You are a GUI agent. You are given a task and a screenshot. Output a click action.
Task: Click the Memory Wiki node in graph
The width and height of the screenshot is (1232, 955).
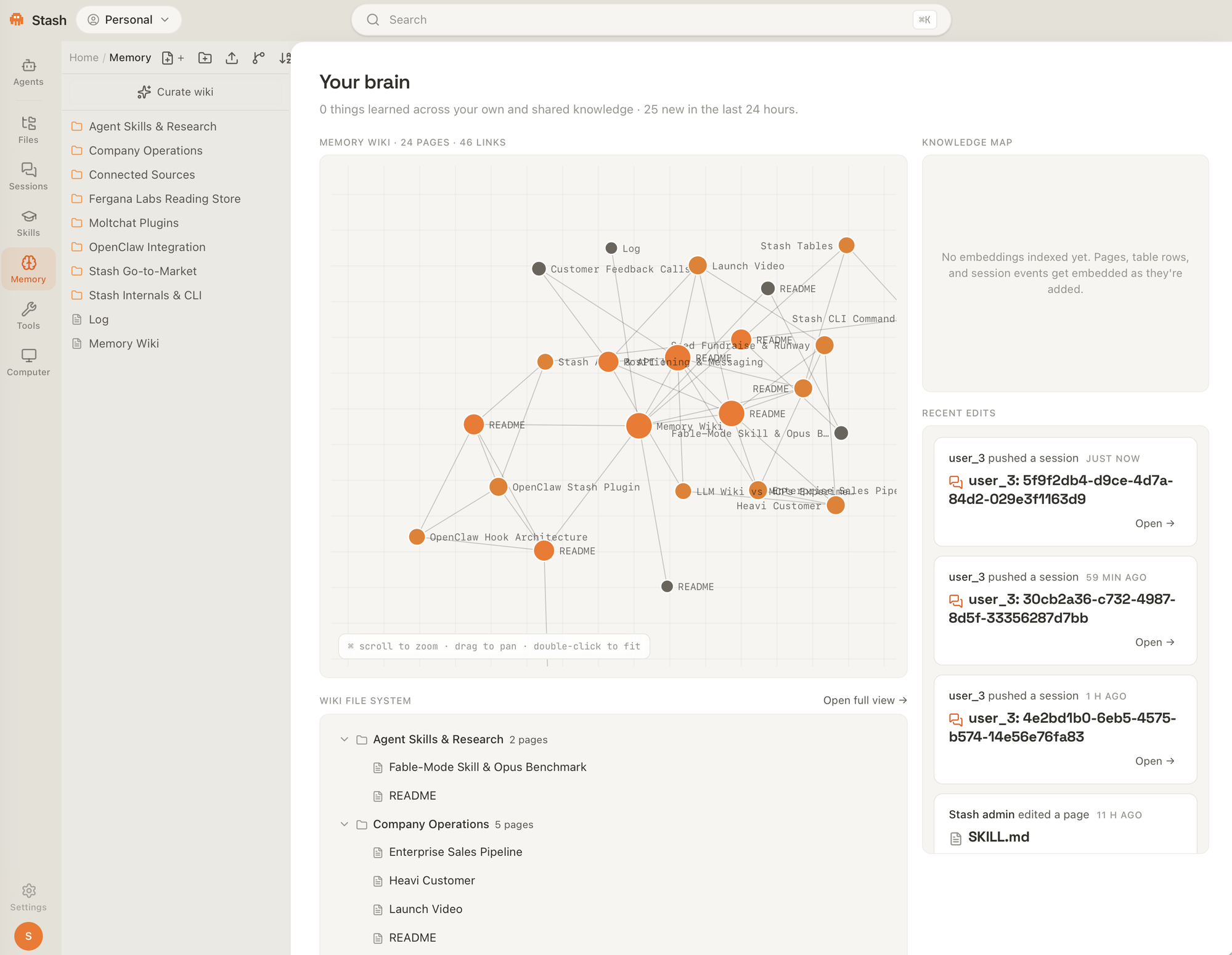tap(639, 425)
